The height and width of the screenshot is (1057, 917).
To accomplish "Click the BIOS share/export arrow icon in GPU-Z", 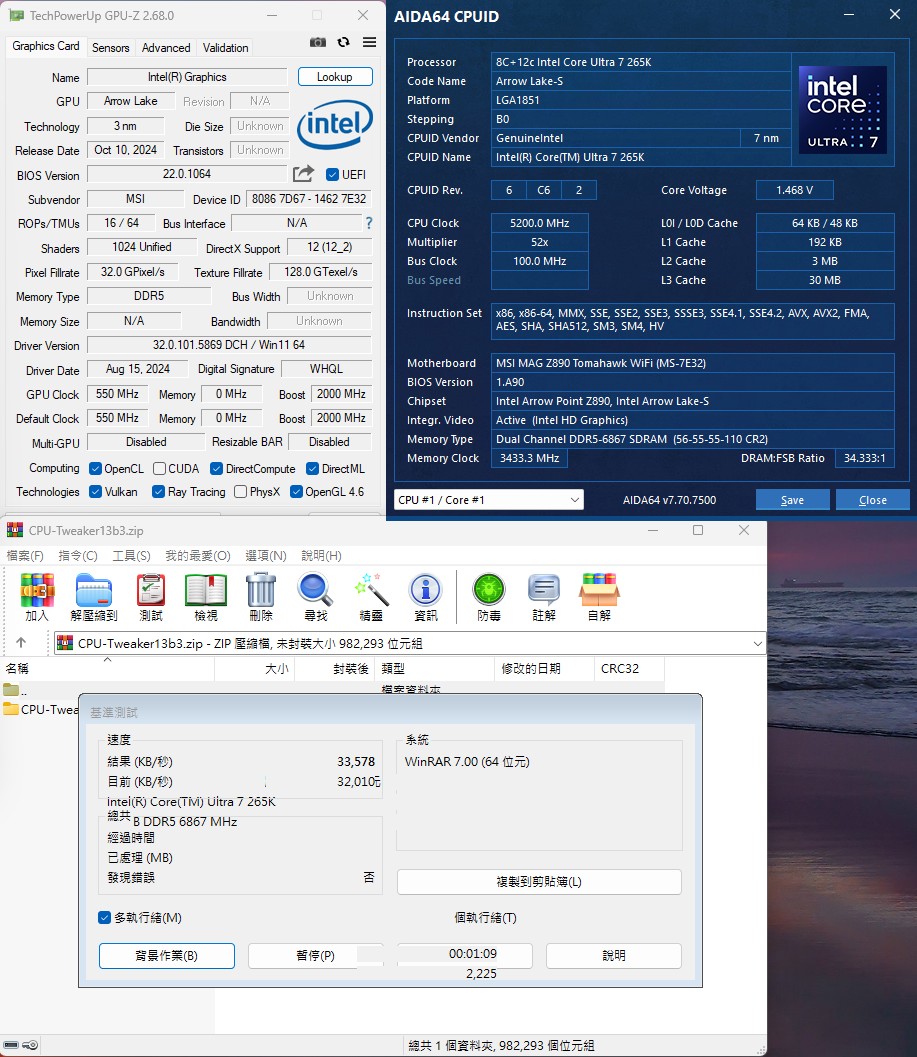I will tap(303, 174).
